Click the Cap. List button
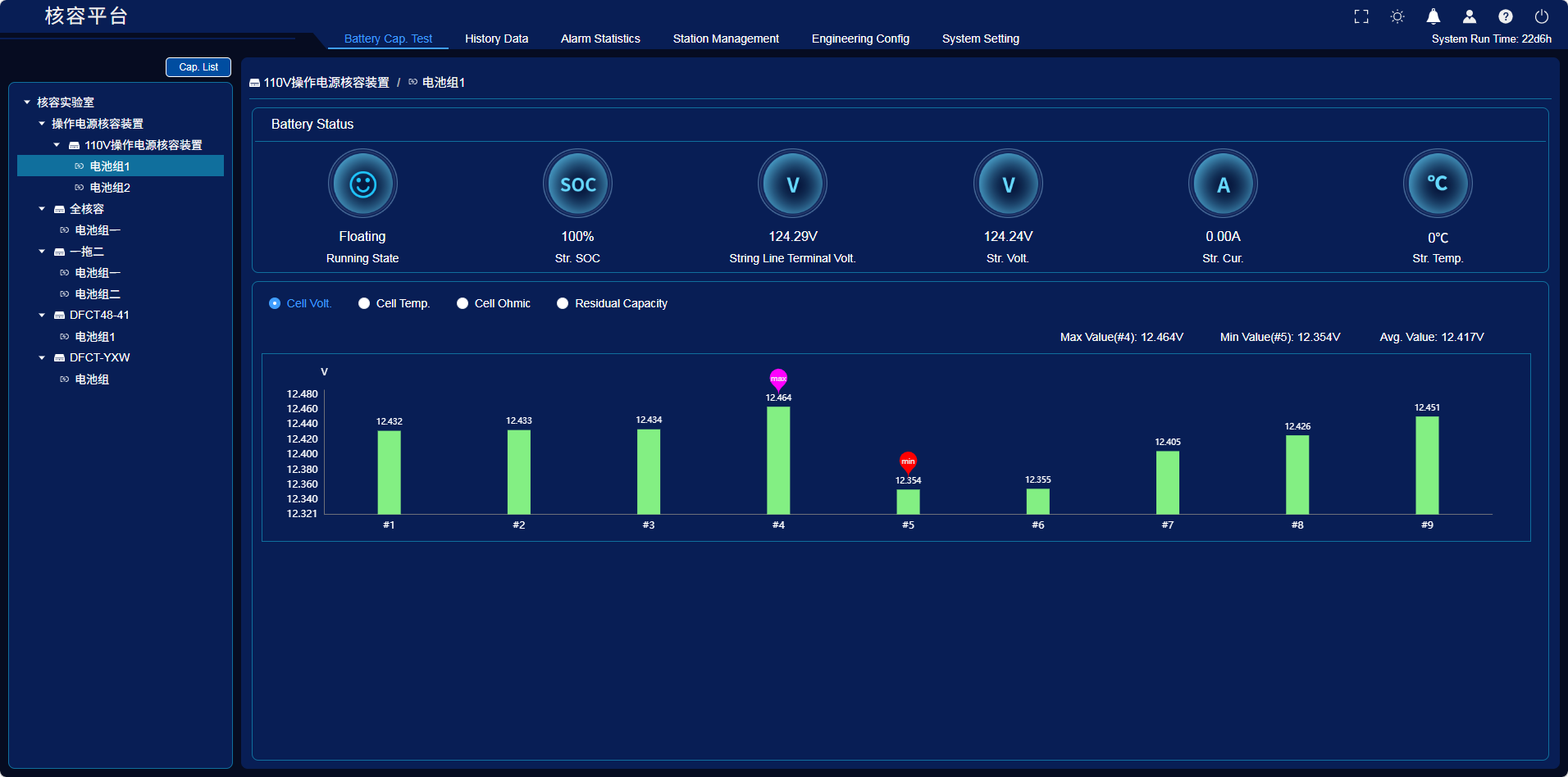 coord(198,67)
